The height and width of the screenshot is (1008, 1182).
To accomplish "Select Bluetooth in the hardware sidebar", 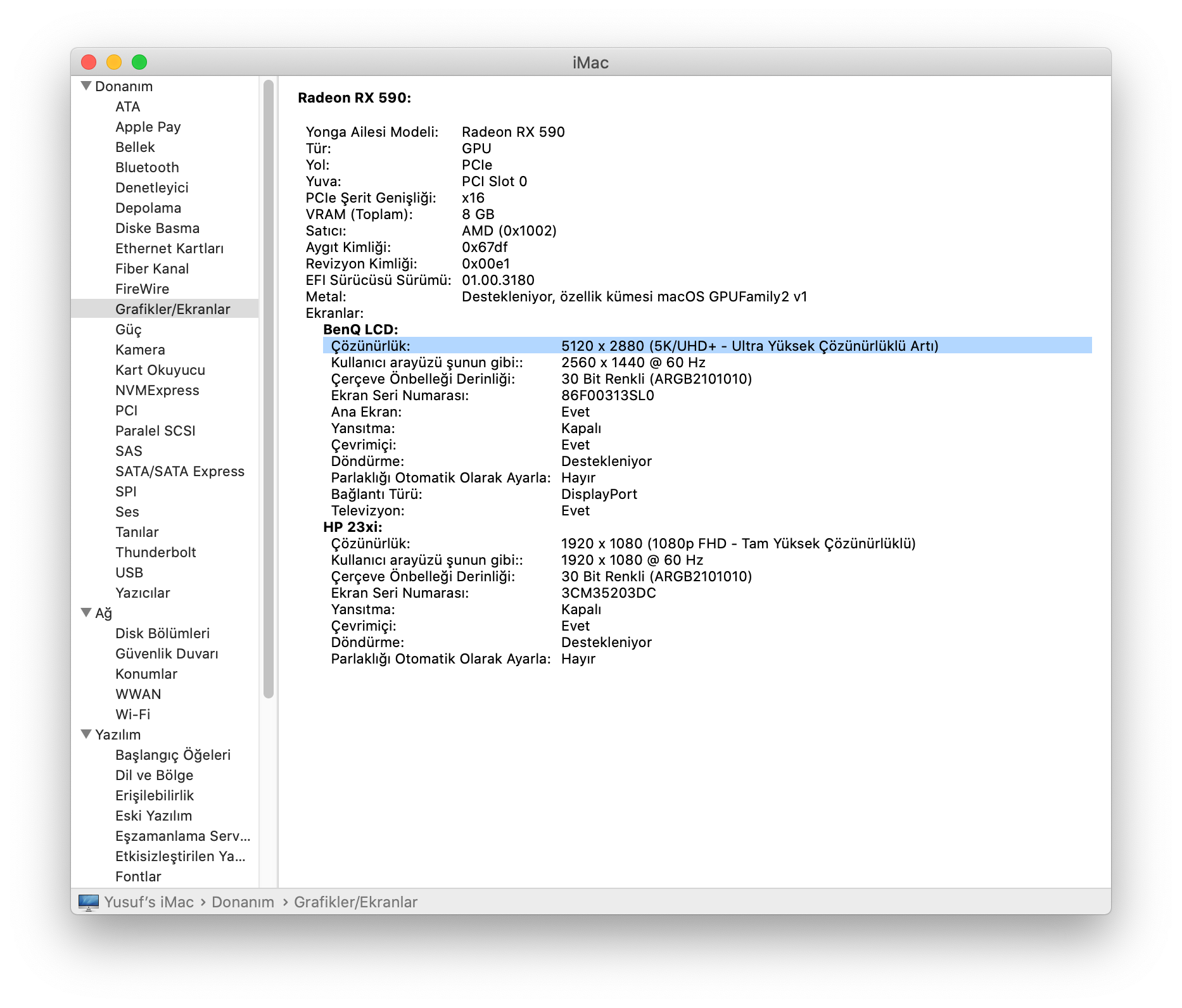I will coord(147,167).
